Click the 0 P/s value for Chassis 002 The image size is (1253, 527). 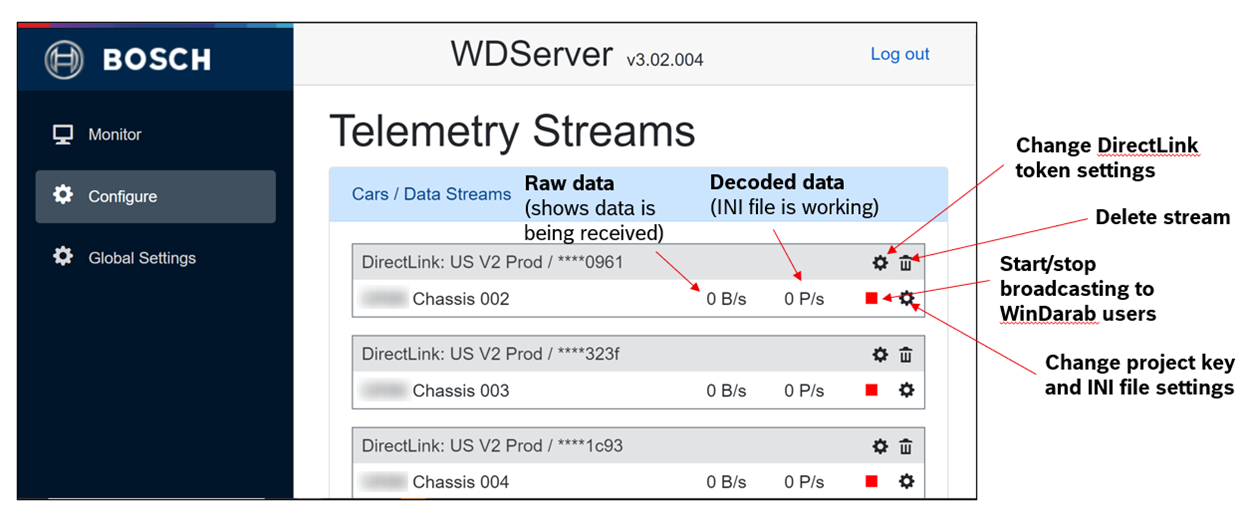(804, 299)
